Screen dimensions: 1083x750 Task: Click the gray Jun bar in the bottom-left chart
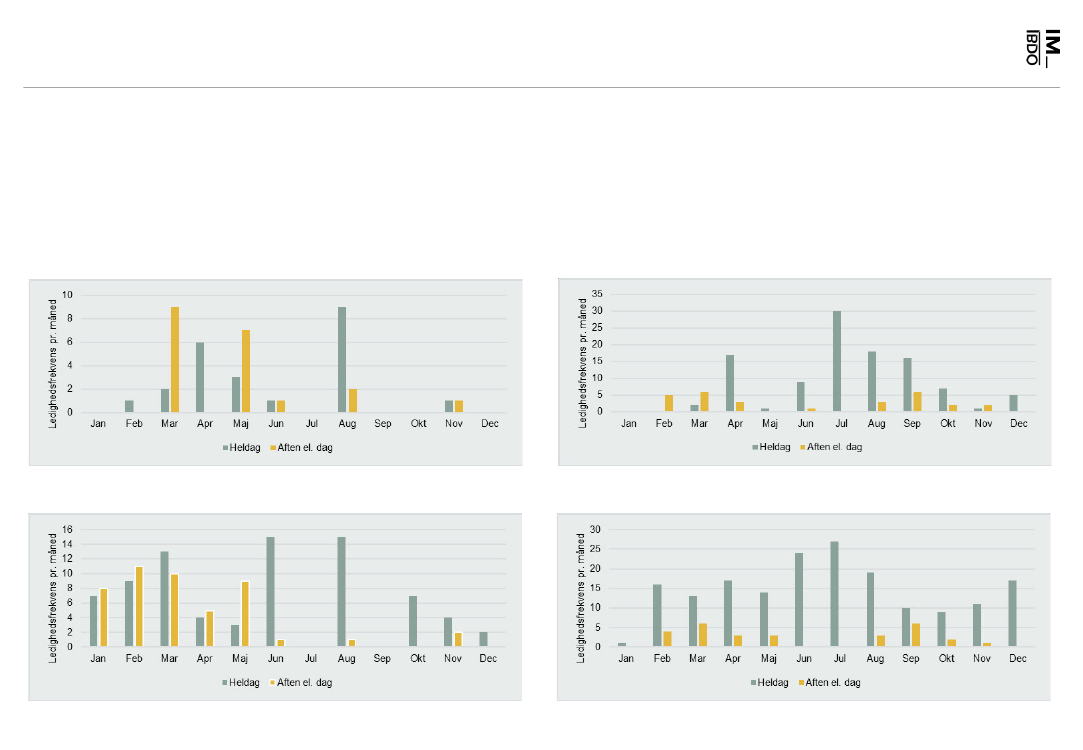click(x=271, y=592)
